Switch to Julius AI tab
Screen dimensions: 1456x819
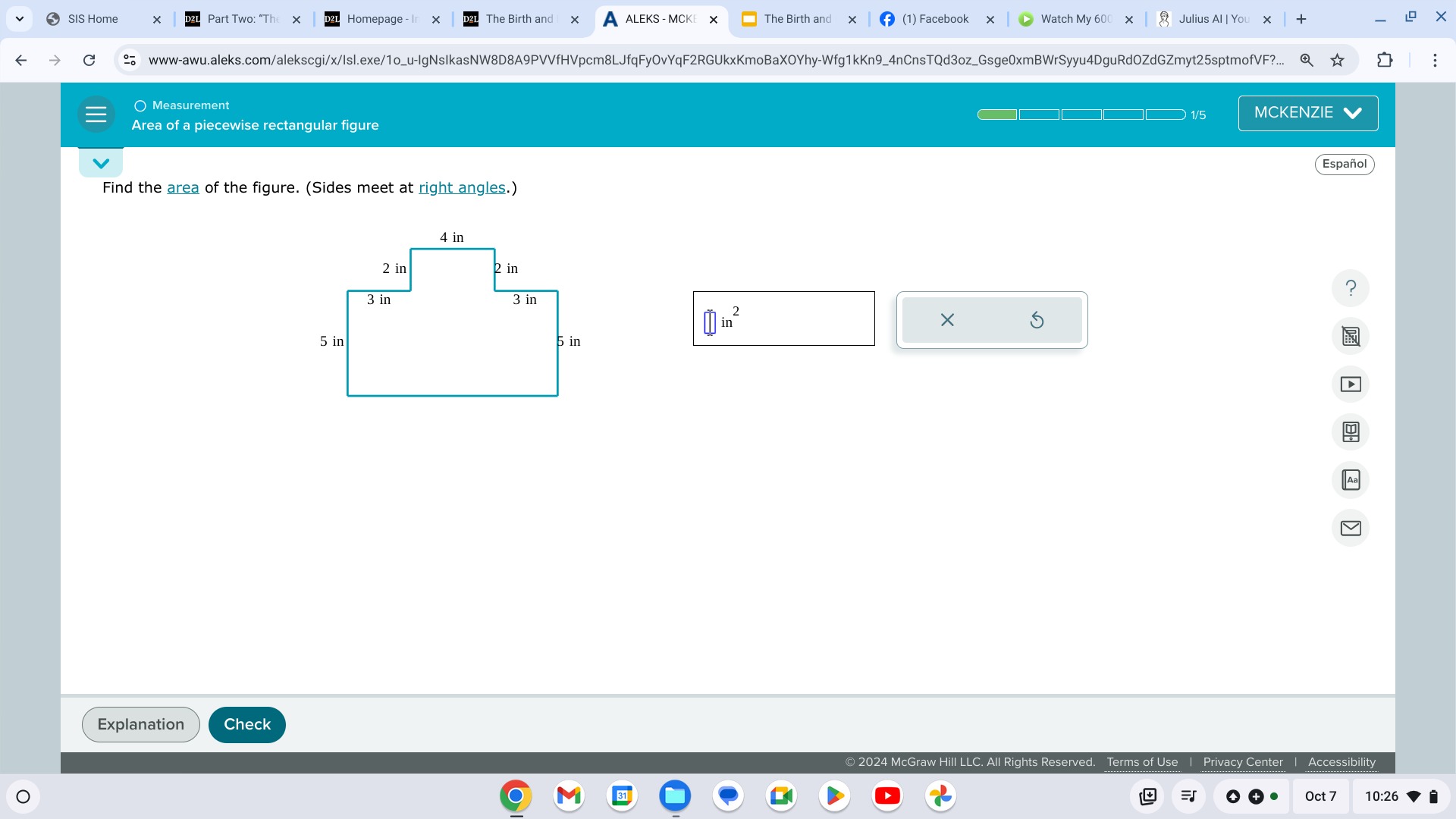tap(1214, 19)
